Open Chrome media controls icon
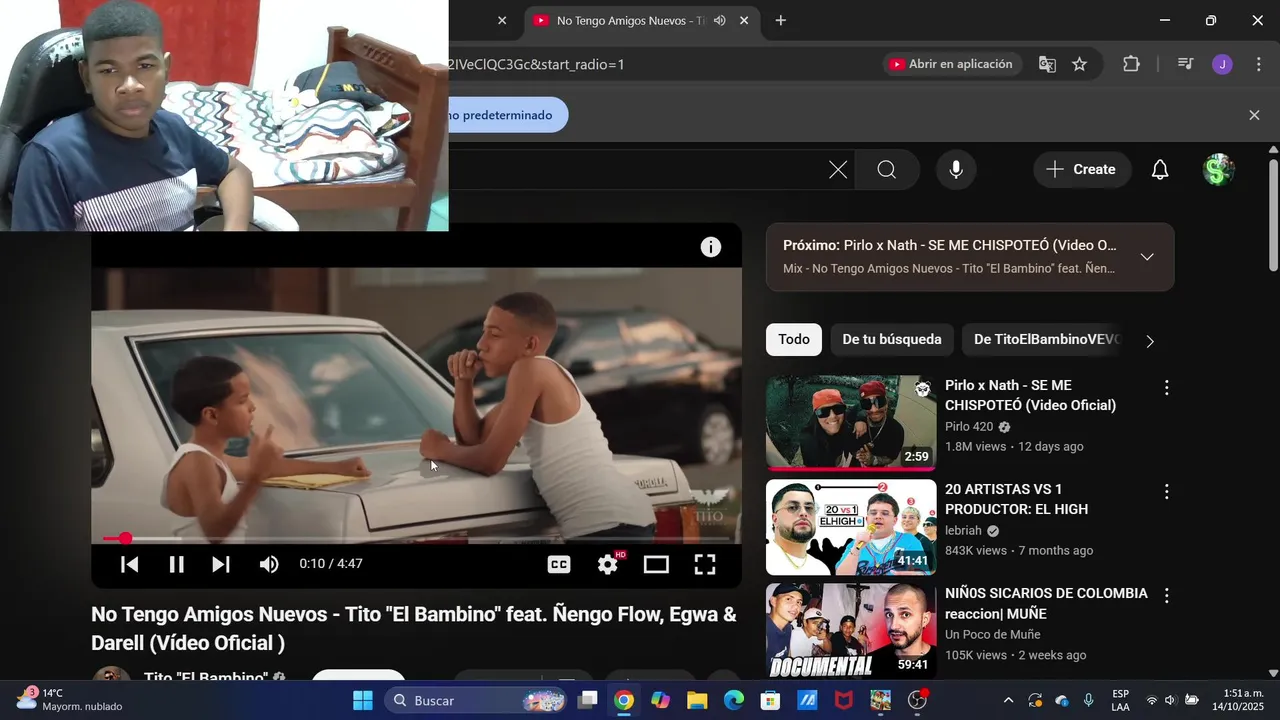Viewport: 1280px width, 720px height. coord(1186,64)
